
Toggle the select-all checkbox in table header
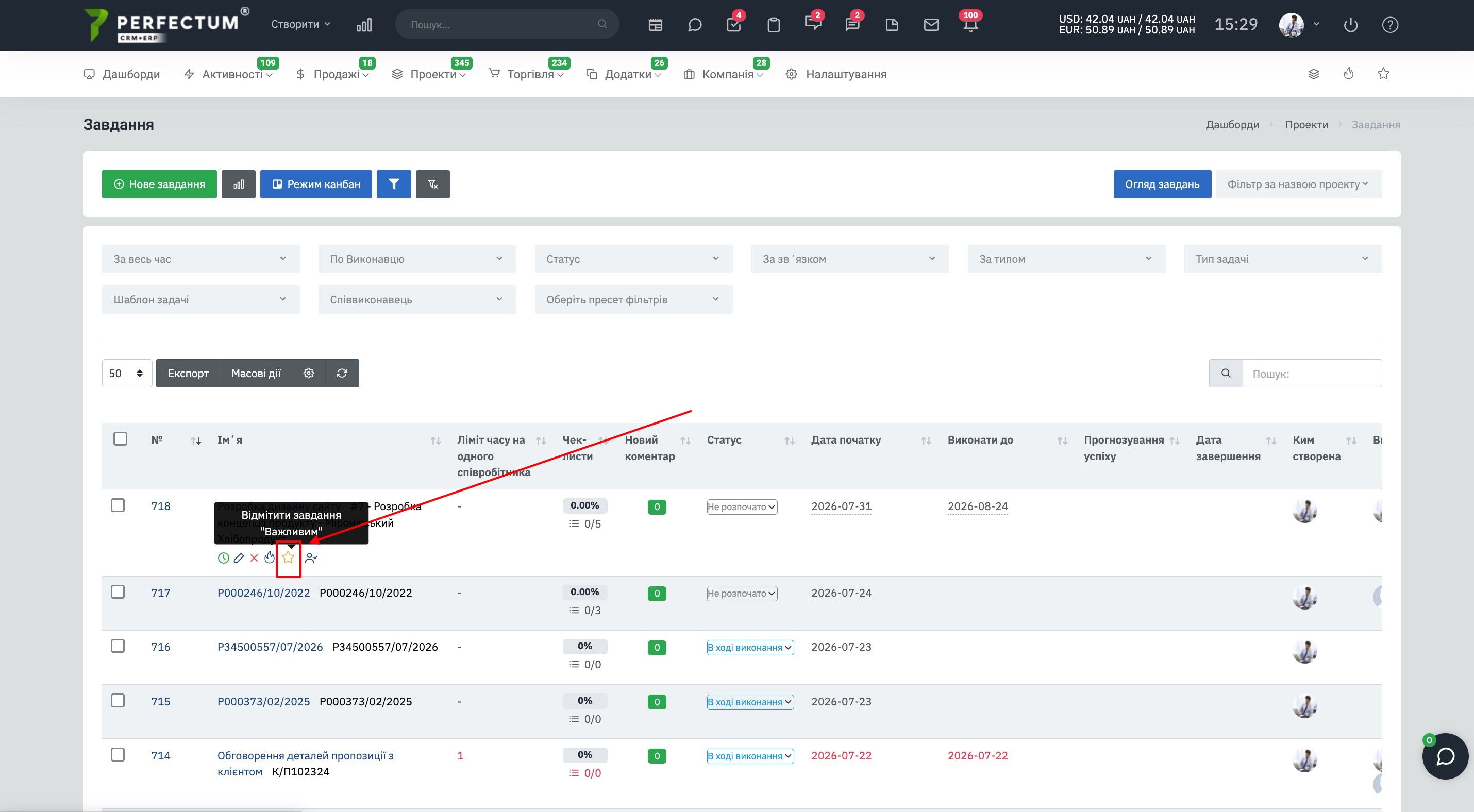[x=120, y=439]
